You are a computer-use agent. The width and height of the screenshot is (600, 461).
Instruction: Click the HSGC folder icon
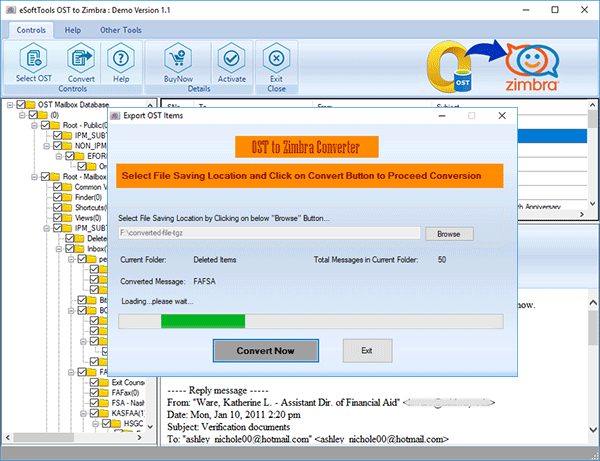click(x=116, y=424)
